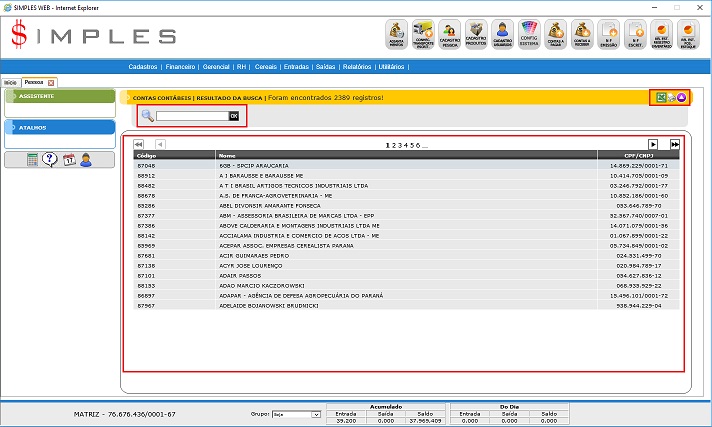Collapse panel with purple up-arrow icon
The height and width of the screenshot is (427, 712).
[681, 97]
